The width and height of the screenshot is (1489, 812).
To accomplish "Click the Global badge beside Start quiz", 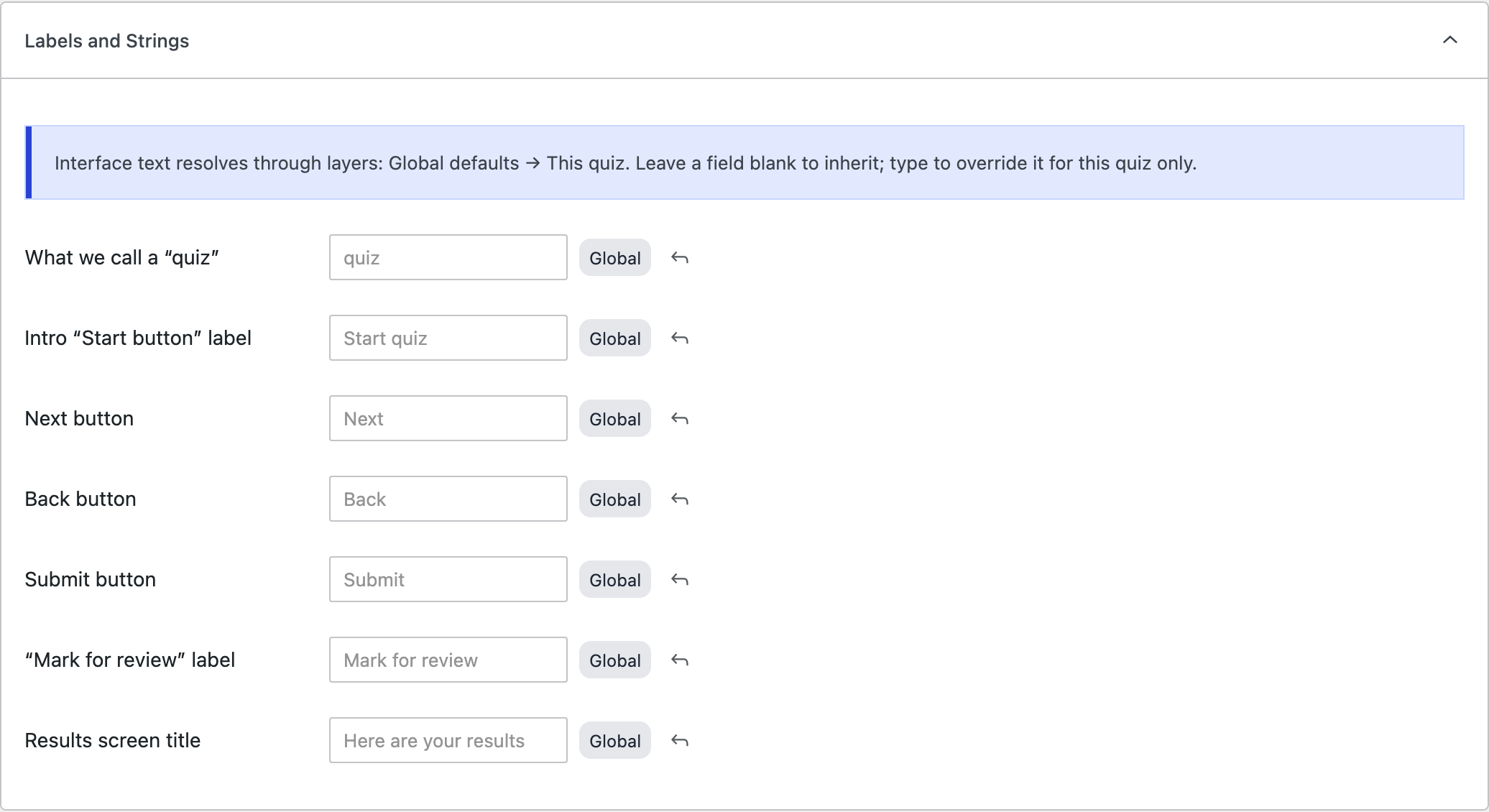I will coord(615,338).
